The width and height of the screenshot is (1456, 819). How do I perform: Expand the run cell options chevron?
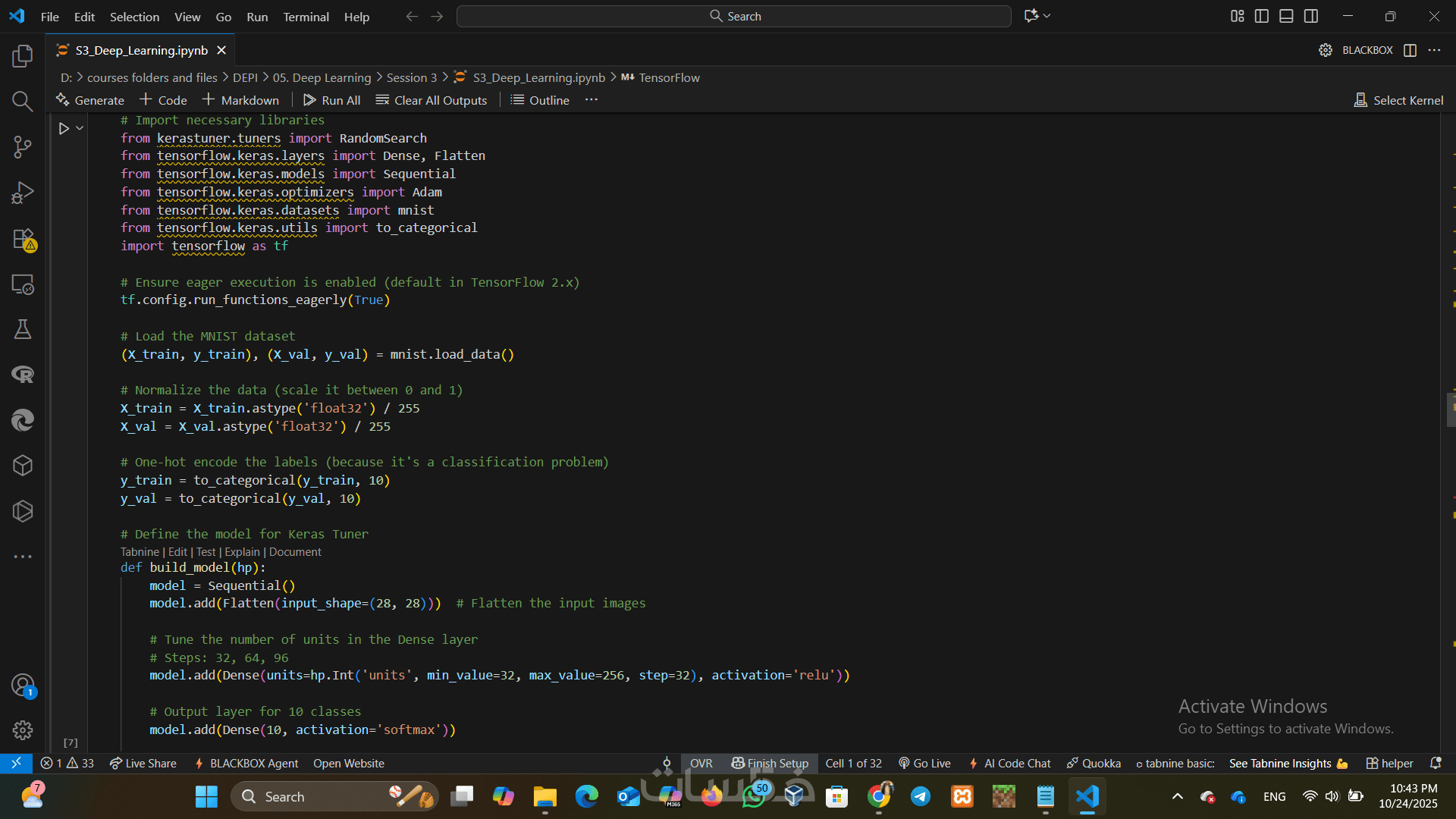point(80,129)
